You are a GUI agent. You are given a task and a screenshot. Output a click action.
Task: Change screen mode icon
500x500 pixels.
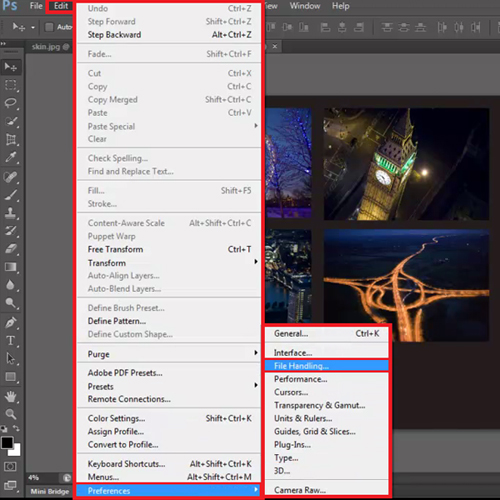[x=10, y=485]
